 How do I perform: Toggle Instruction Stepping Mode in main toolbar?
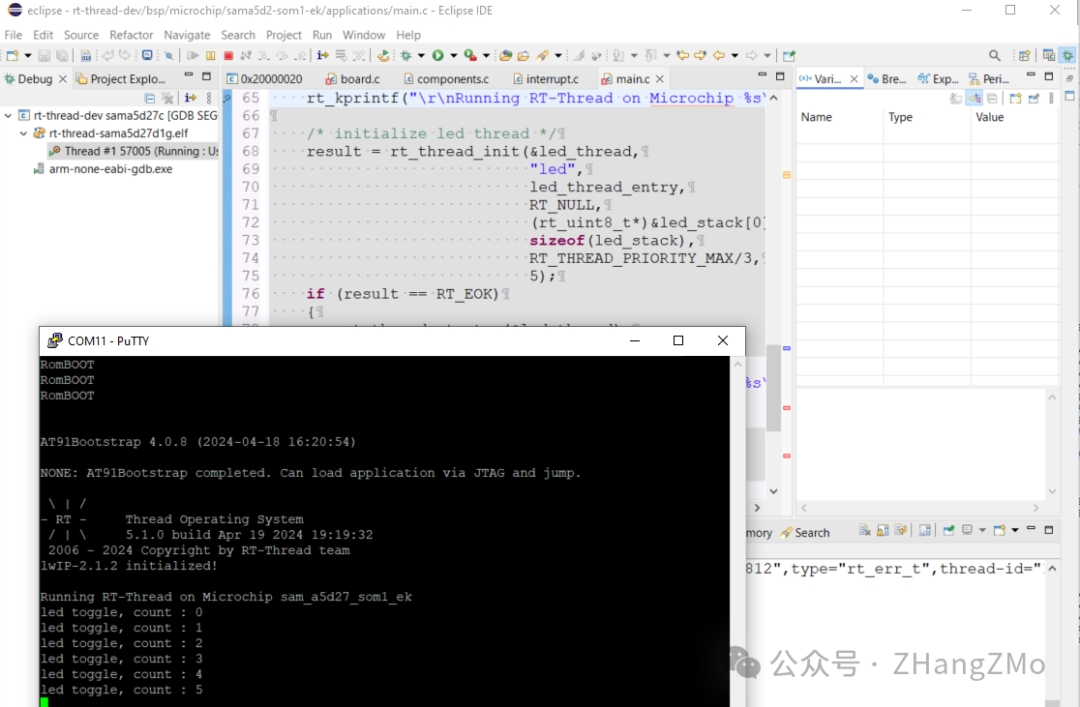tap(322, 55)
